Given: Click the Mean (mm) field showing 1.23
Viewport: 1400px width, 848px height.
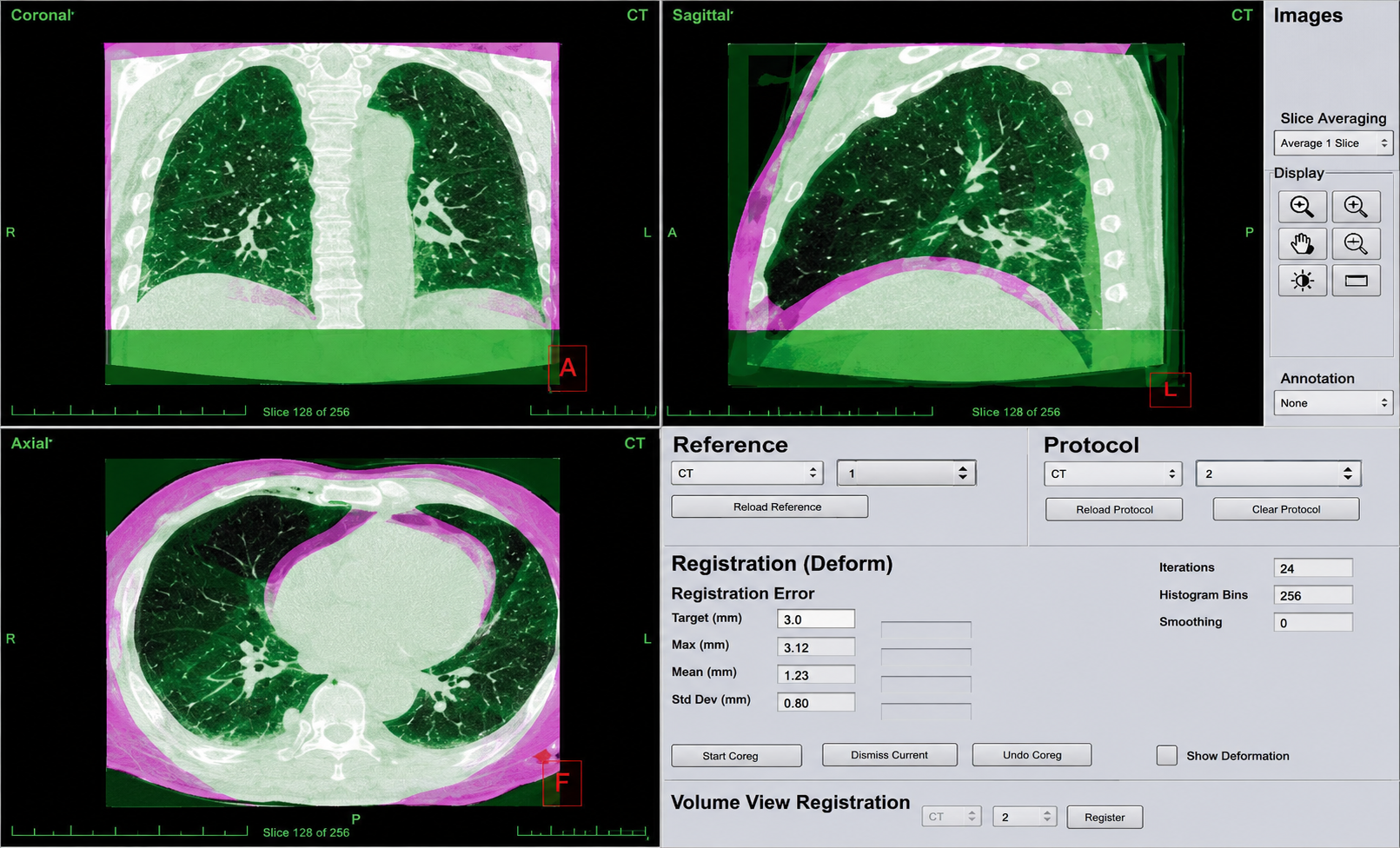Looking at the screenshot, I should click(x=816, y=675).
